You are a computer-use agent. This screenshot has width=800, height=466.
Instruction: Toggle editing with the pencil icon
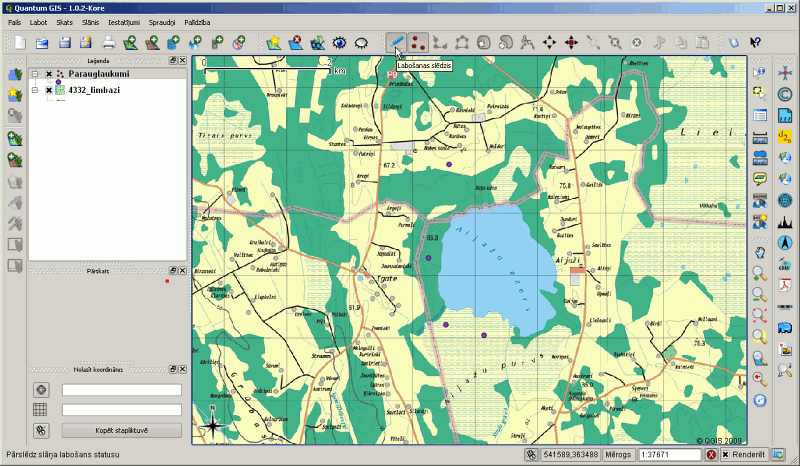tap(396, 42)
